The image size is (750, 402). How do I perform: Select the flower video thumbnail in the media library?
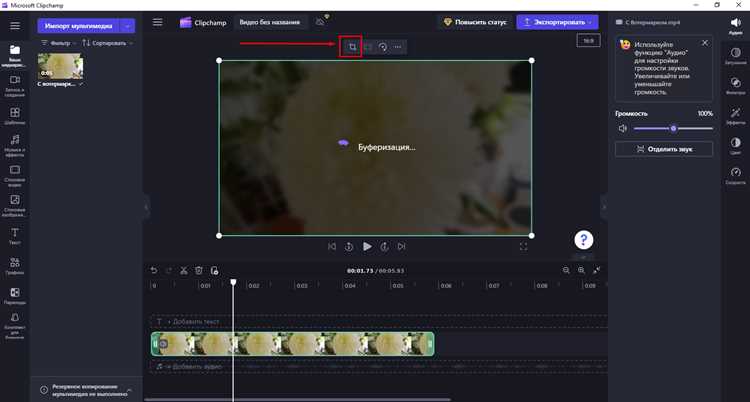coord(60,66)
